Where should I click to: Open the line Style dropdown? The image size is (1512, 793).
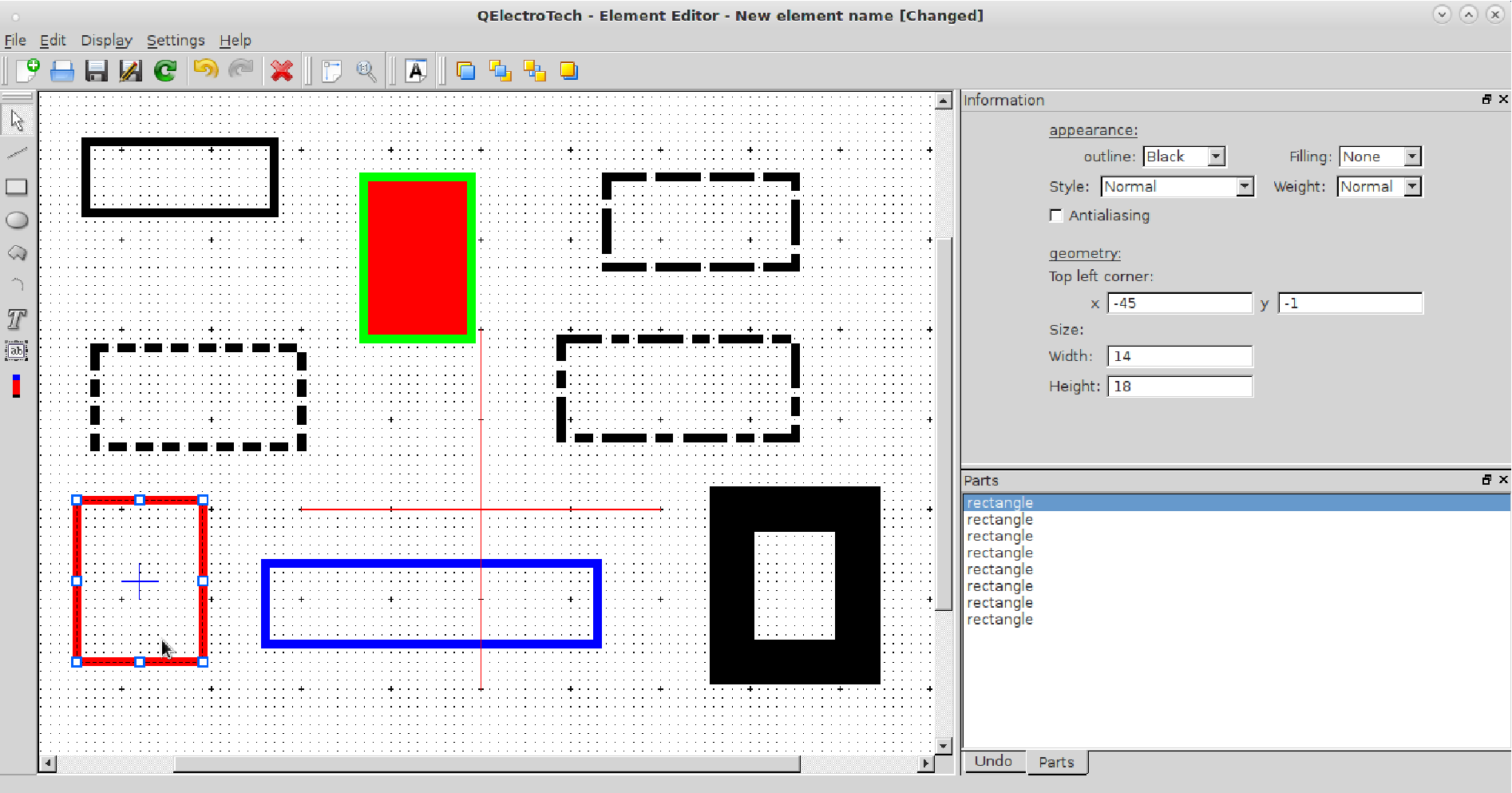tap(1177, 187)
